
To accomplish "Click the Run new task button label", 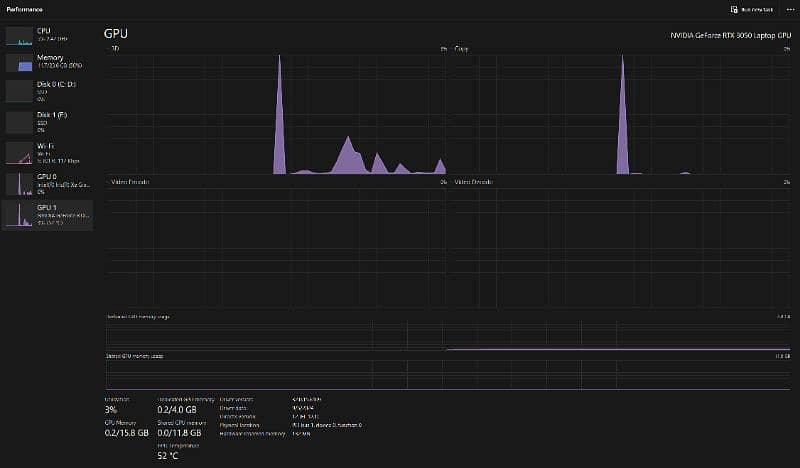I will (758, 9).
